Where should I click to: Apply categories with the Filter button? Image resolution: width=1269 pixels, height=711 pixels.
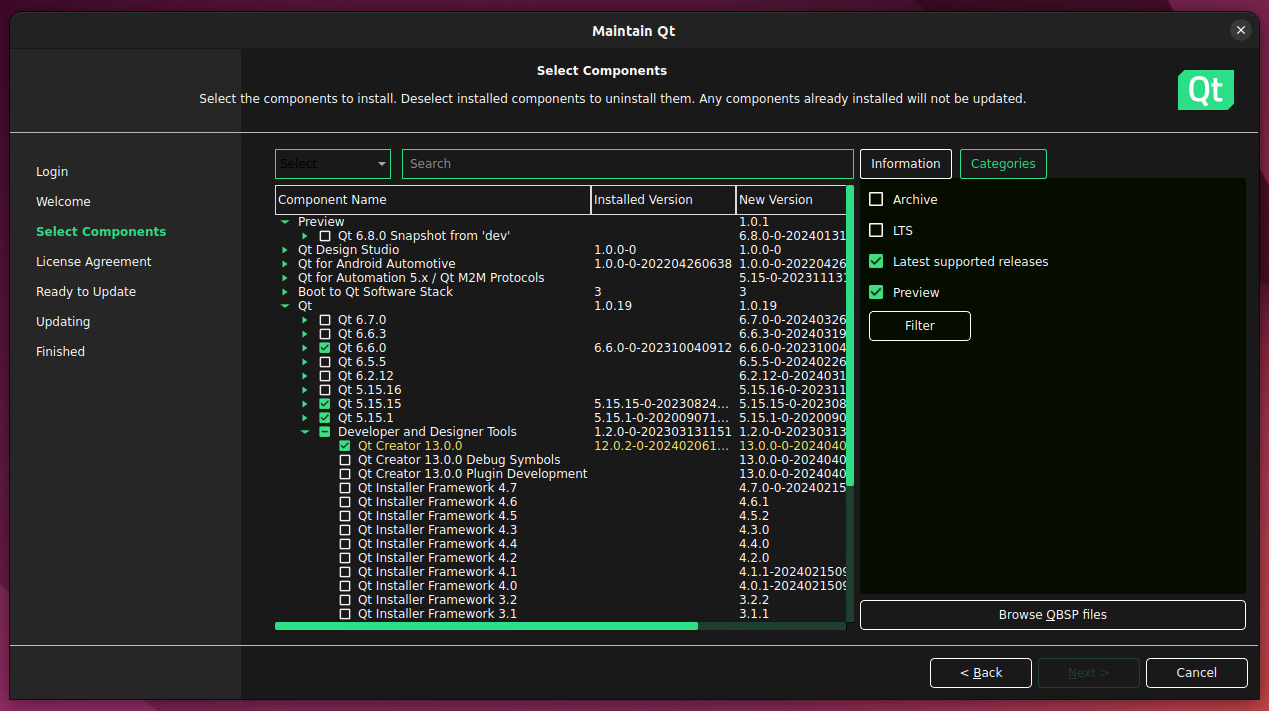coord(920,326)
